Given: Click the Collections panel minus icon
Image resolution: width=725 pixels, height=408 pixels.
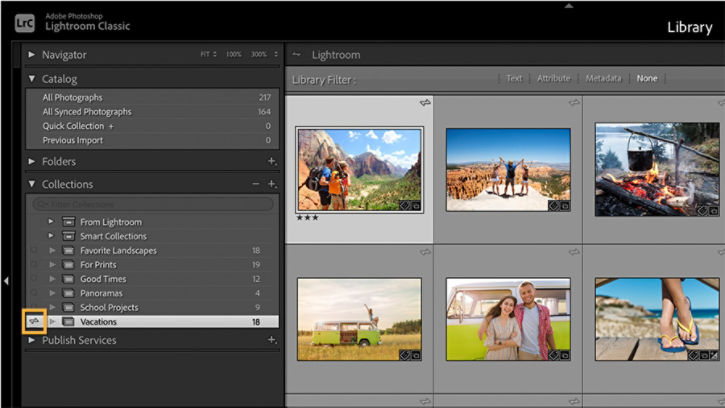Looking at the screenshot, I should (x=256, y=184).
